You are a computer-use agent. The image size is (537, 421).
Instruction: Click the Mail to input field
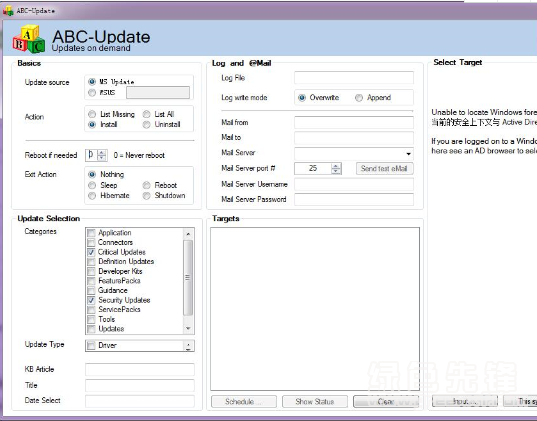(x=354, y=137)
